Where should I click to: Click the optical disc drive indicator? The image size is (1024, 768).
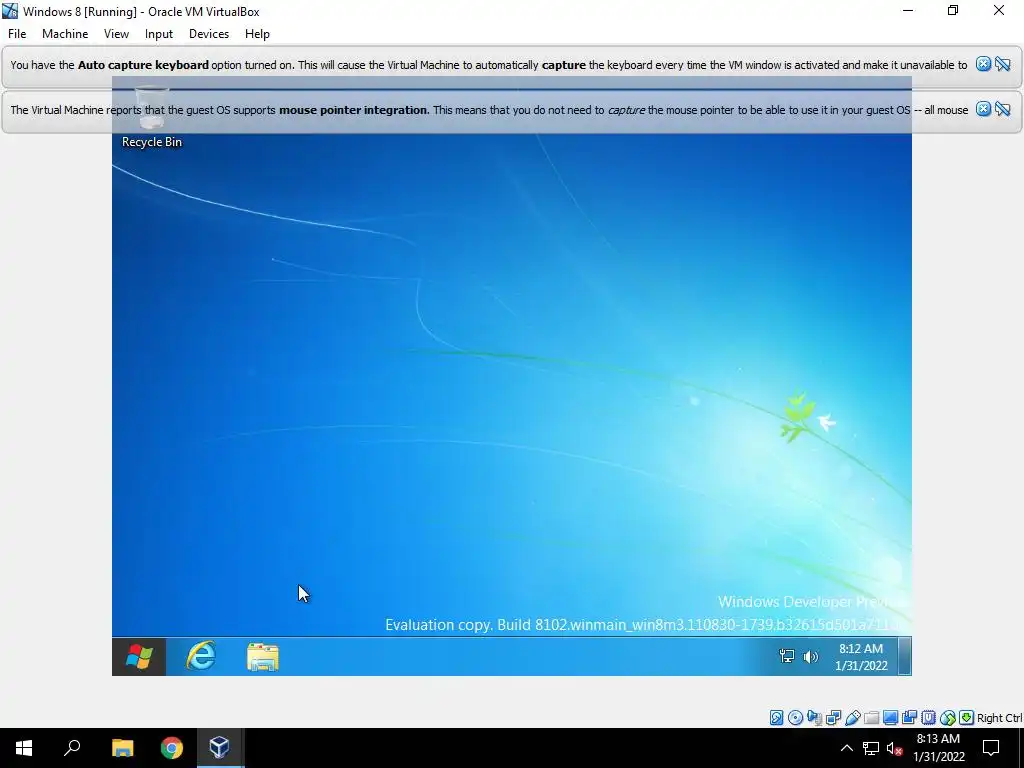(795, 718)
